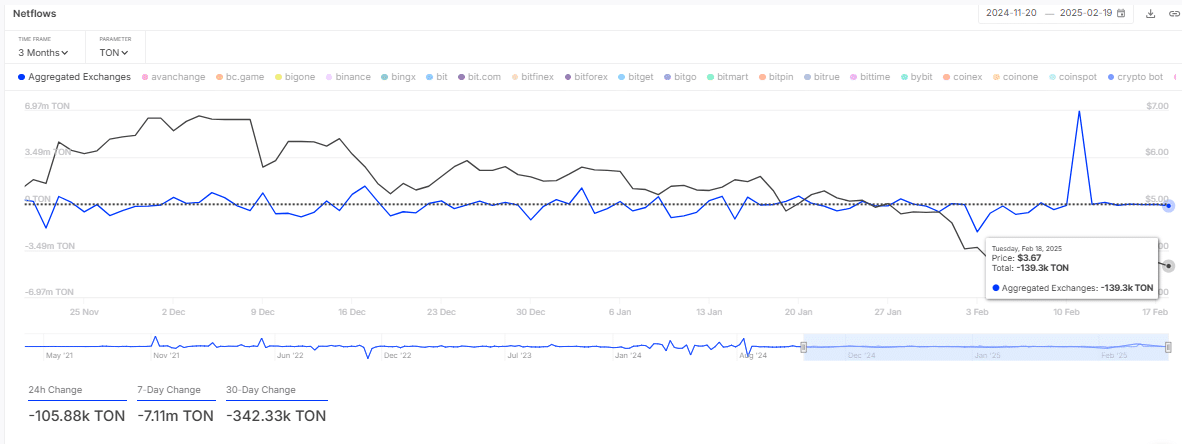The image size is (1182, 444).
Task: Click the start date 2024-11-20 field
Action: [x=1011, y=13]
